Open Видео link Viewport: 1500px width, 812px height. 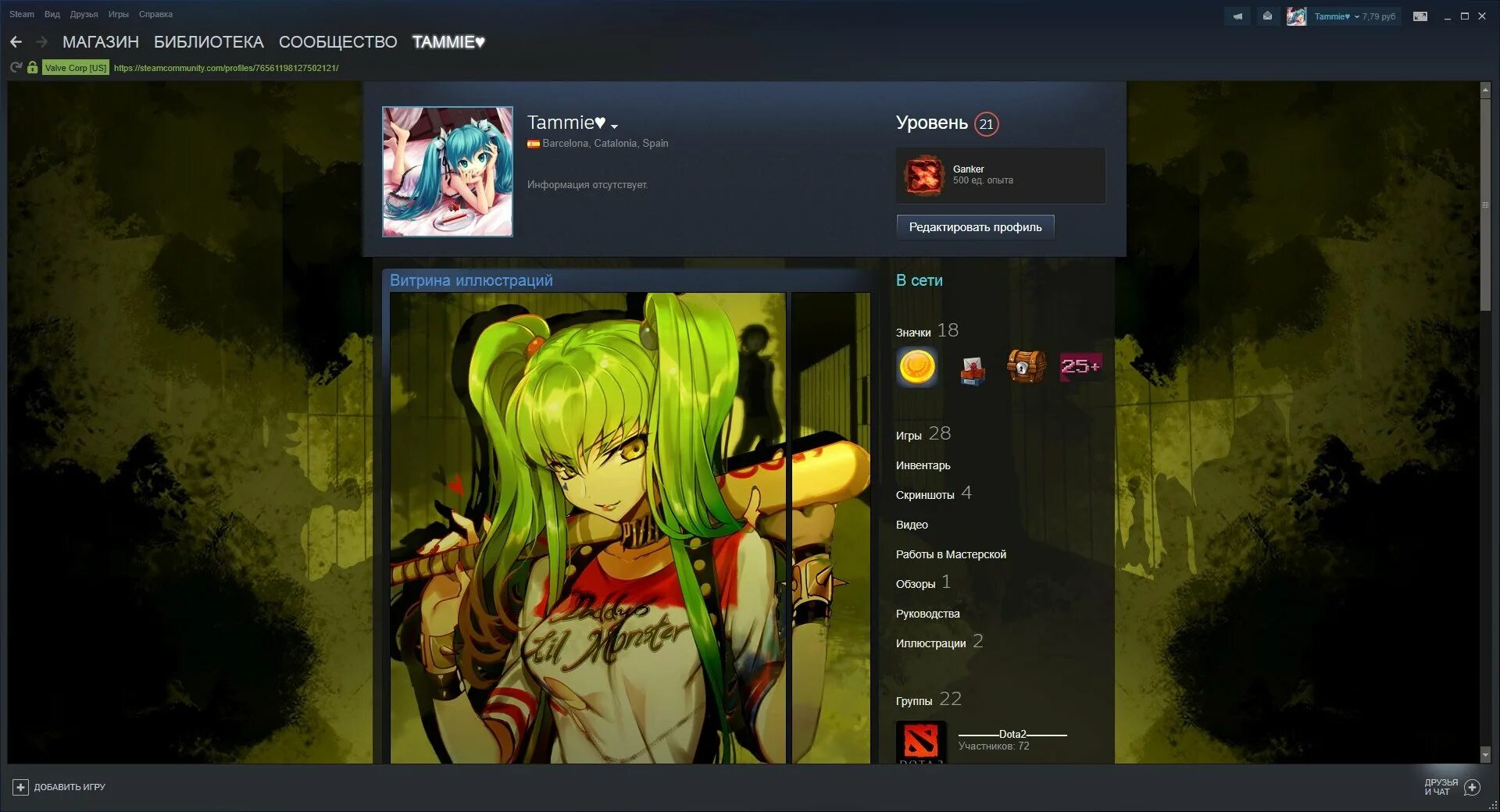point(912,525)
